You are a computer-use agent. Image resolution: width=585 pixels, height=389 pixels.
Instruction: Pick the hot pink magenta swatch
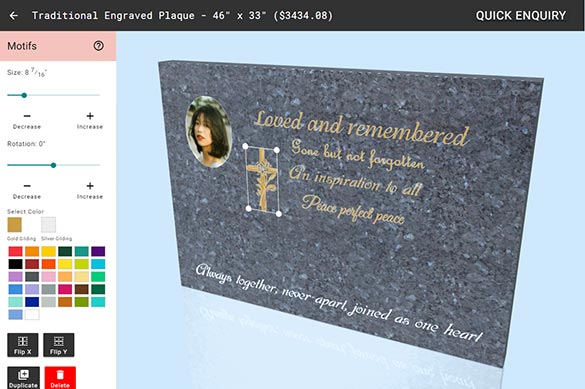[65, 289]
